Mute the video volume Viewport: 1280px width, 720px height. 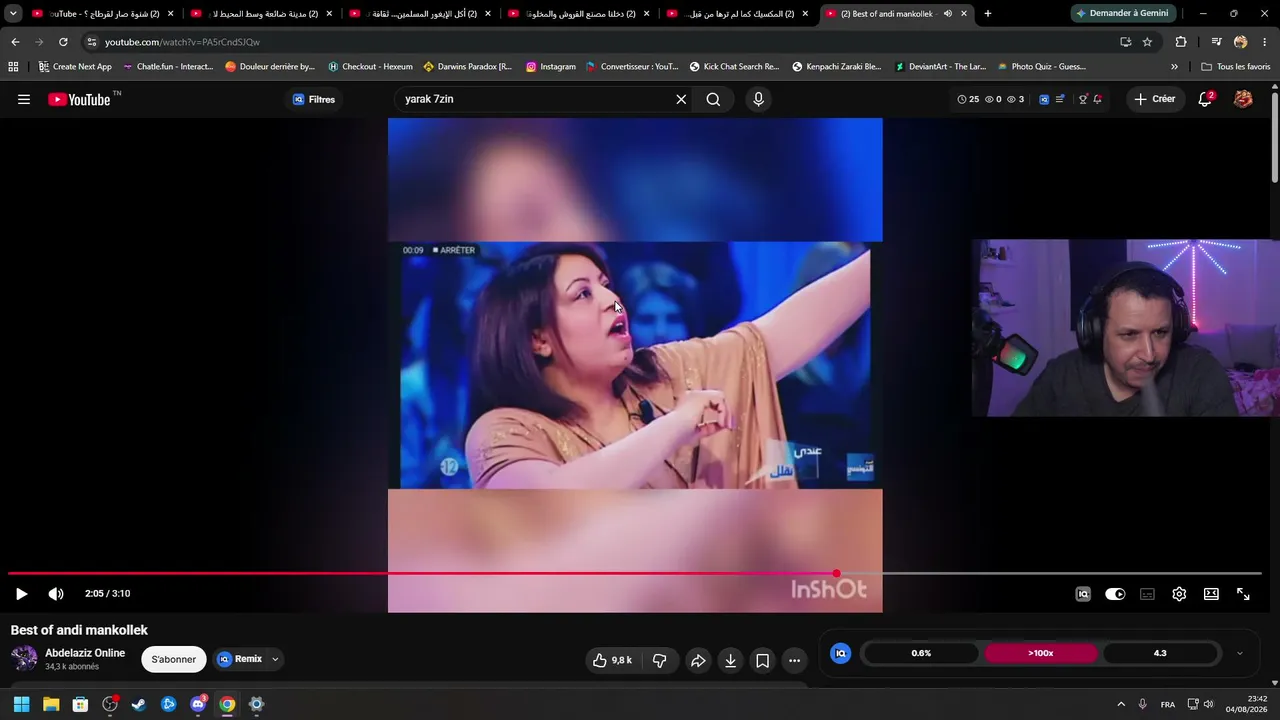[56, 594]
